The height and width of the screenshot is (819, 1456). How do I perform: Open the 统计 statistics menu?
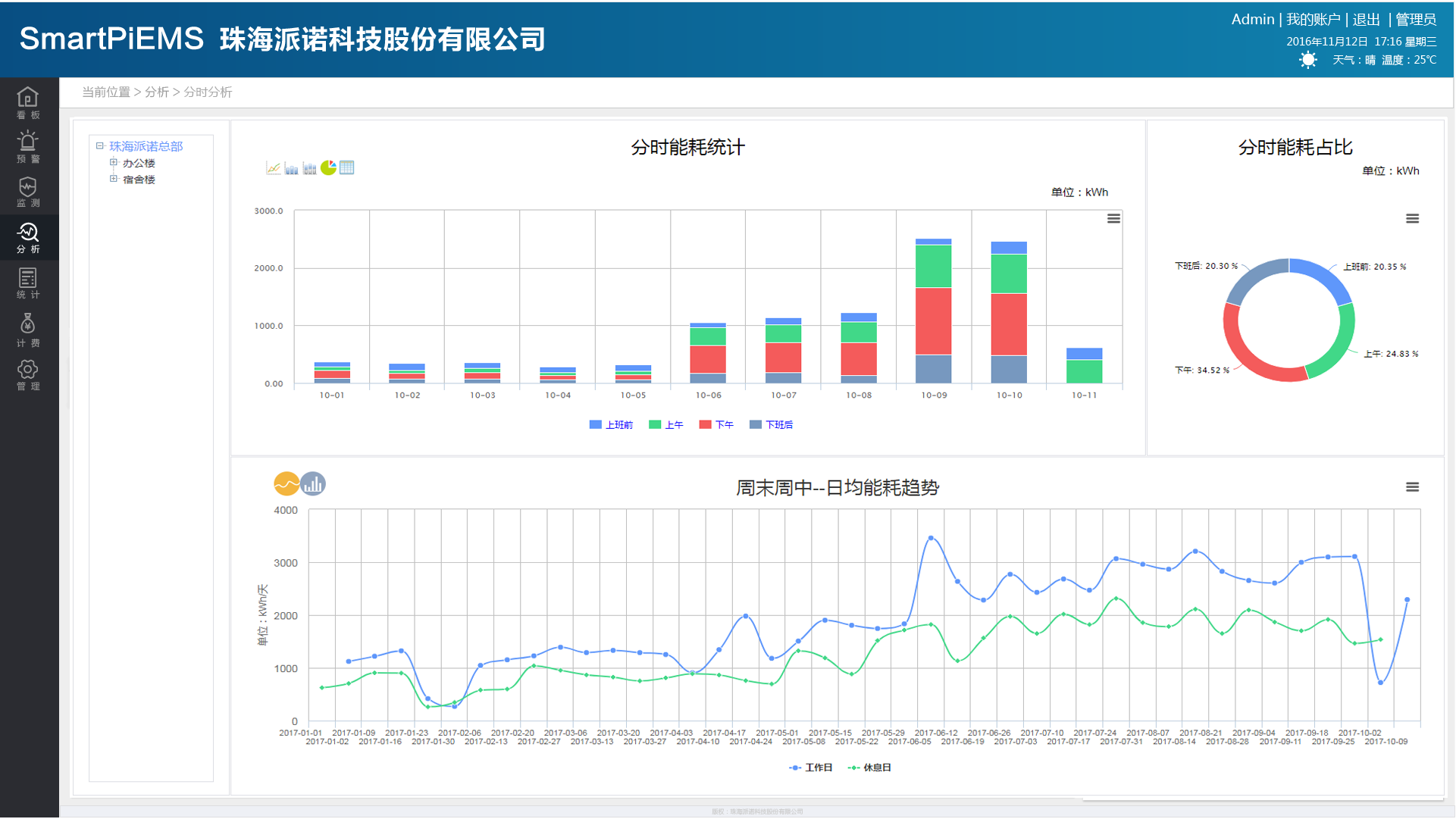[28, 284]
